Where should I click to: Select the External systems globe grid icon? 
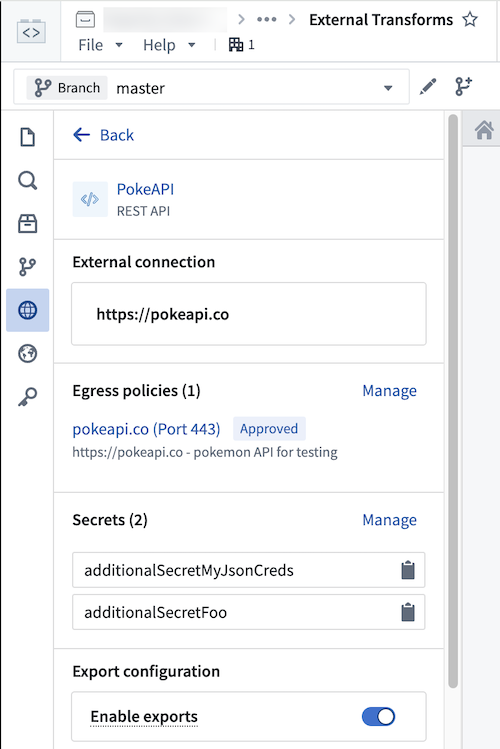(x=27, y=310)
